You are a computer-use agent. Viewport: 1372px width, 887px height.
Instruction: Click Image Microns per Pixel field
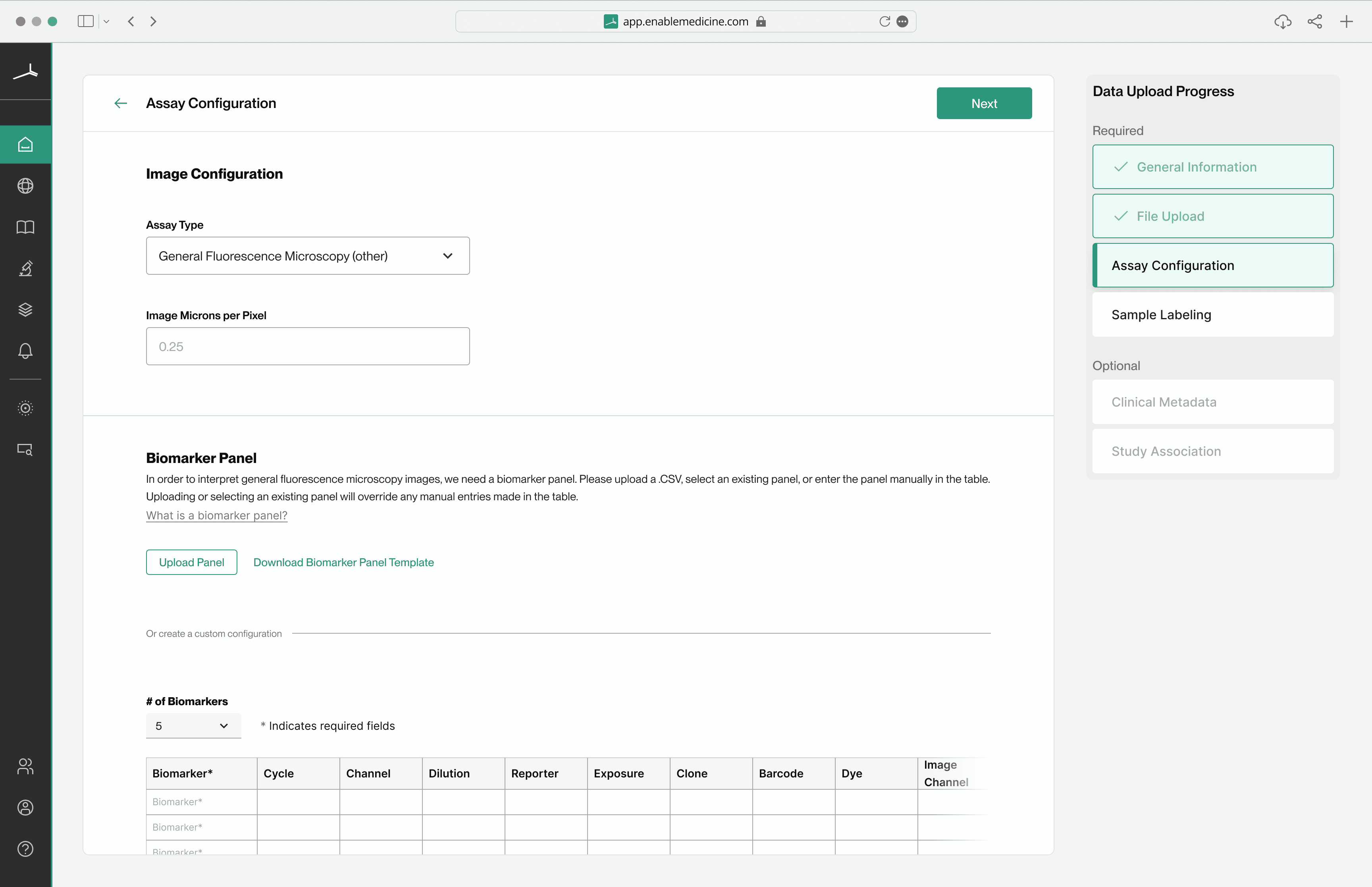point(308,346)
